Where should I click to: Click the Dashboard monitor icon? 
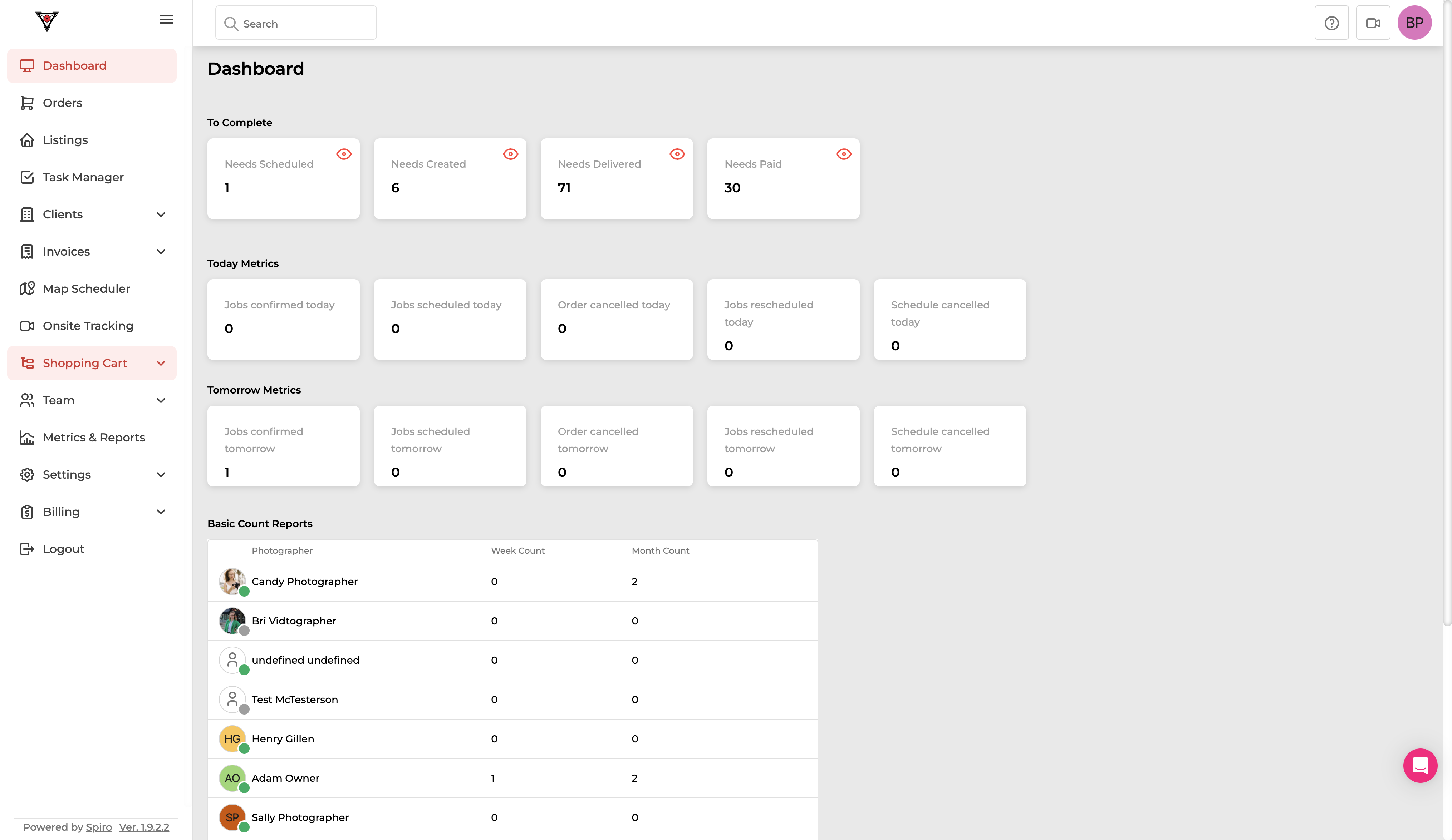pos(27,66)
